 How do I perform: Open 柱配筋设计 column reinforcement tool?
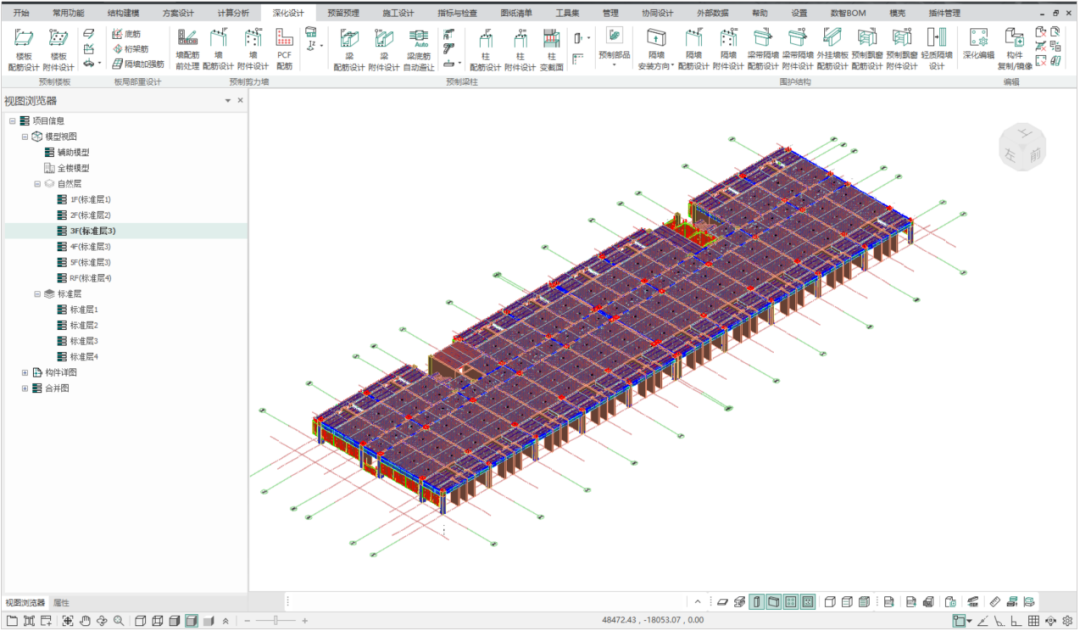coord(486,50)
